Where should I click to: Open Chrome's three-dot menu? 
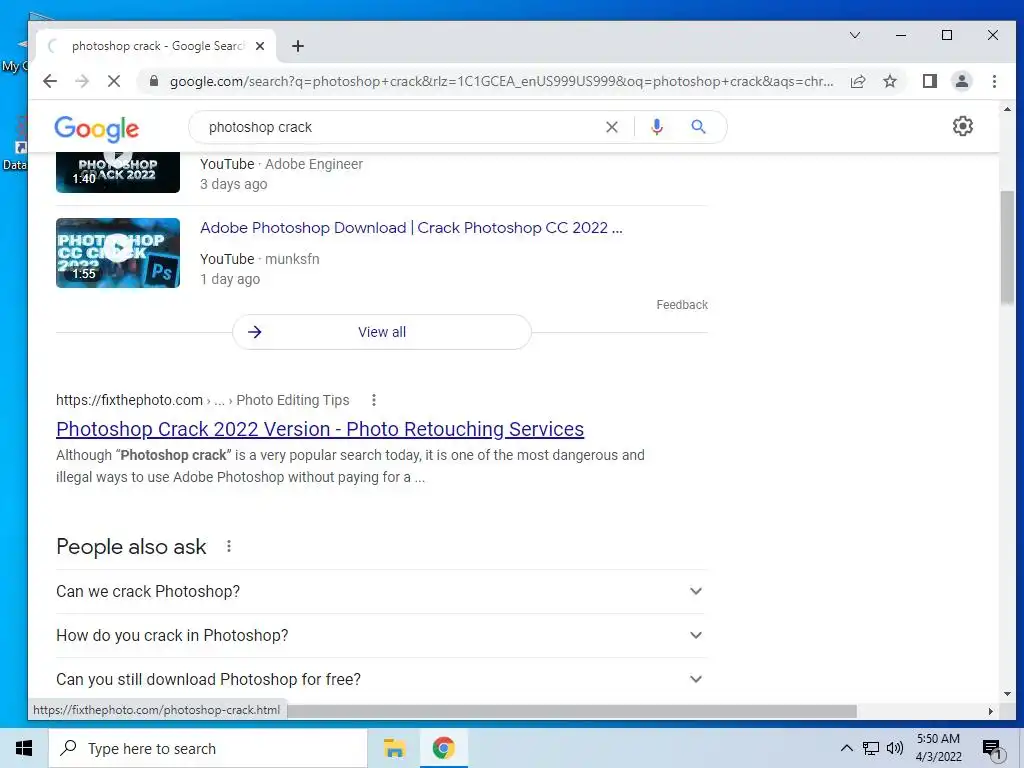coord(995,81)
